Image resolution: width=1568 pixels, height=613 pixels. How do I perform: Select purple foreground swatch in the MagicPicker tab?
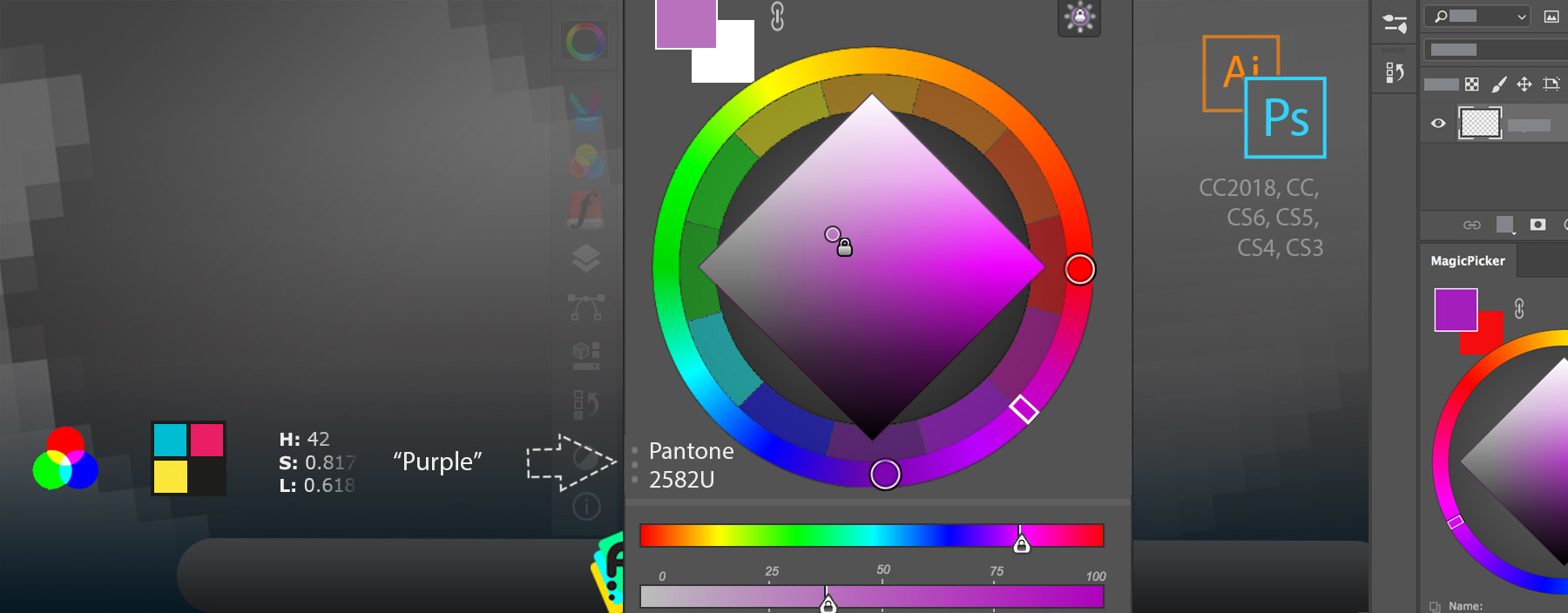pyautogui.click(x=1456, y=310)
